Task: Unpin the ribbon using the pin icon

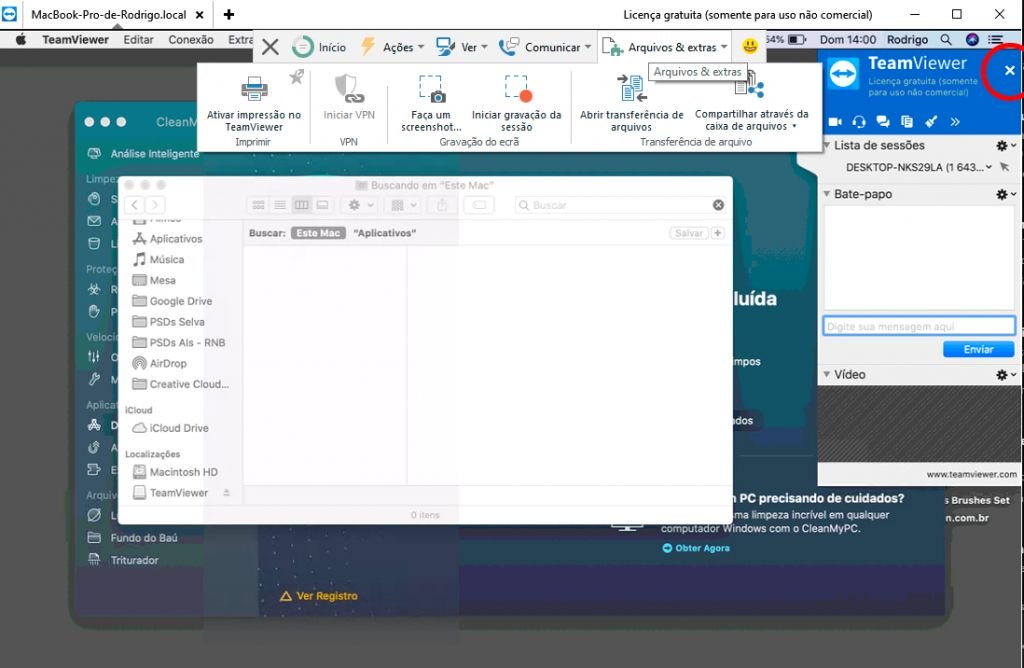Action: [x=296, y=77]
